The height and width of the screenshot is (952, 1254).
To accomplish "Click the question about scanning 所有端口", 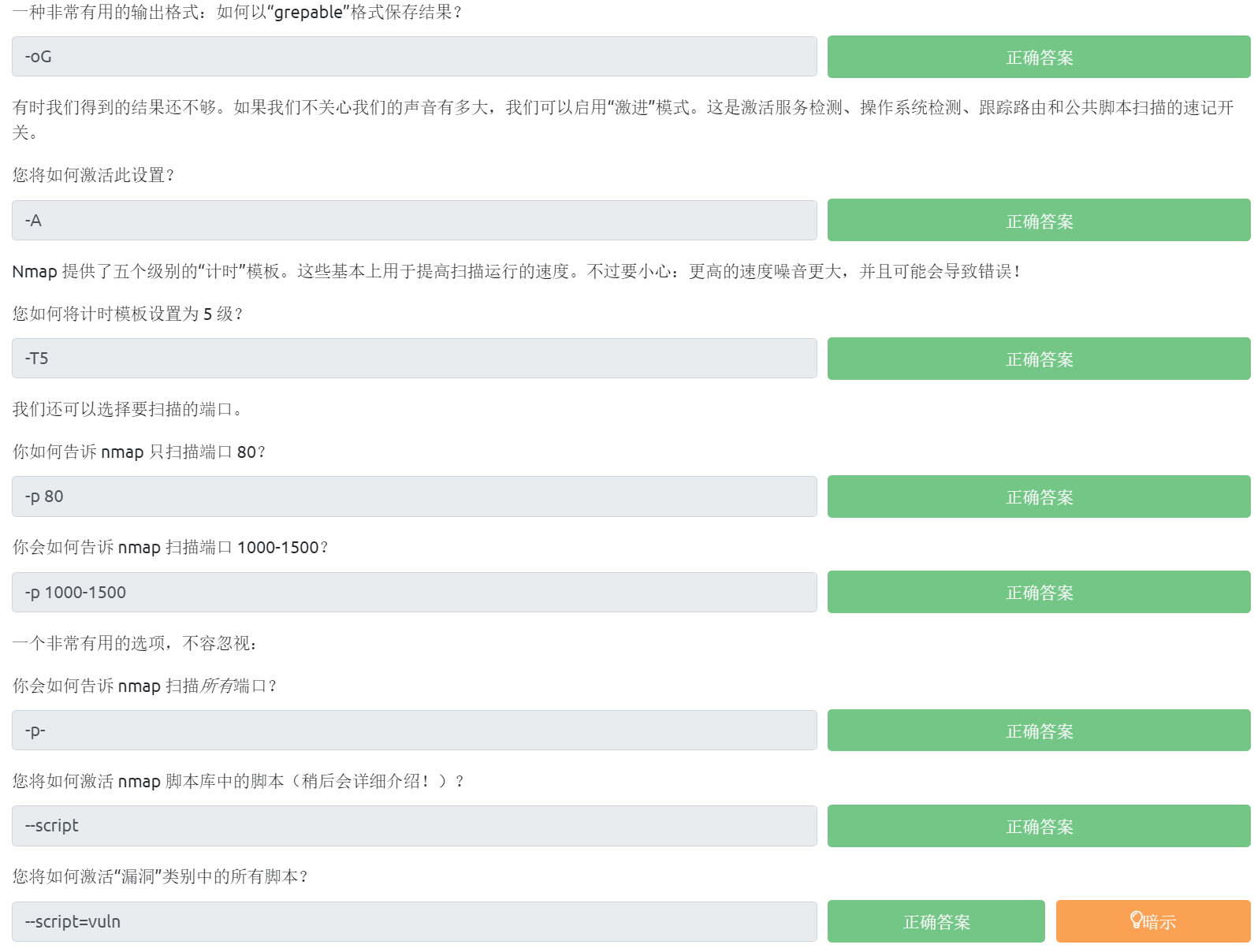I will pyautogui.click(x=145, y=686).
